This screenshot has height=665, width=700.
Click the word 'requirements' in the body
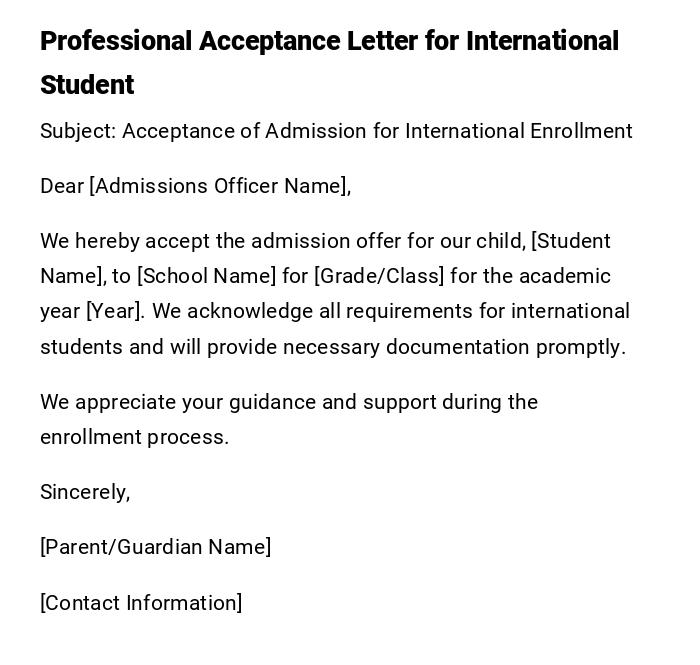tap(410, 311)
